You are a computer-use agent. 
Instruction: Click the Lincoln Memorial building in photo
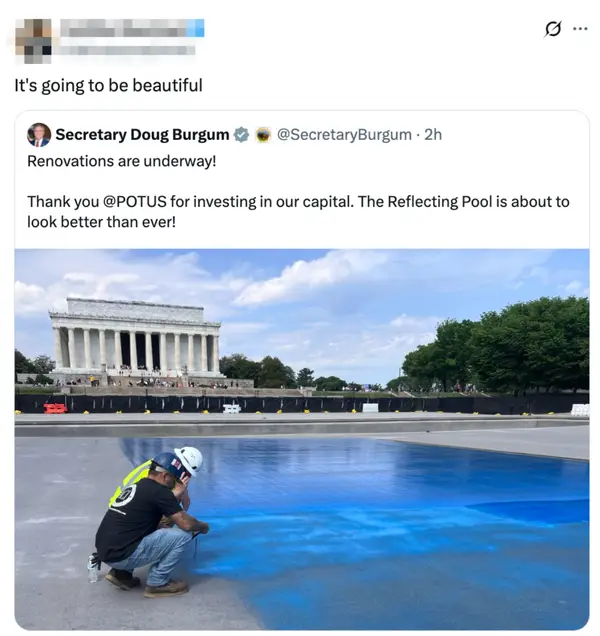tap(135, 339)
